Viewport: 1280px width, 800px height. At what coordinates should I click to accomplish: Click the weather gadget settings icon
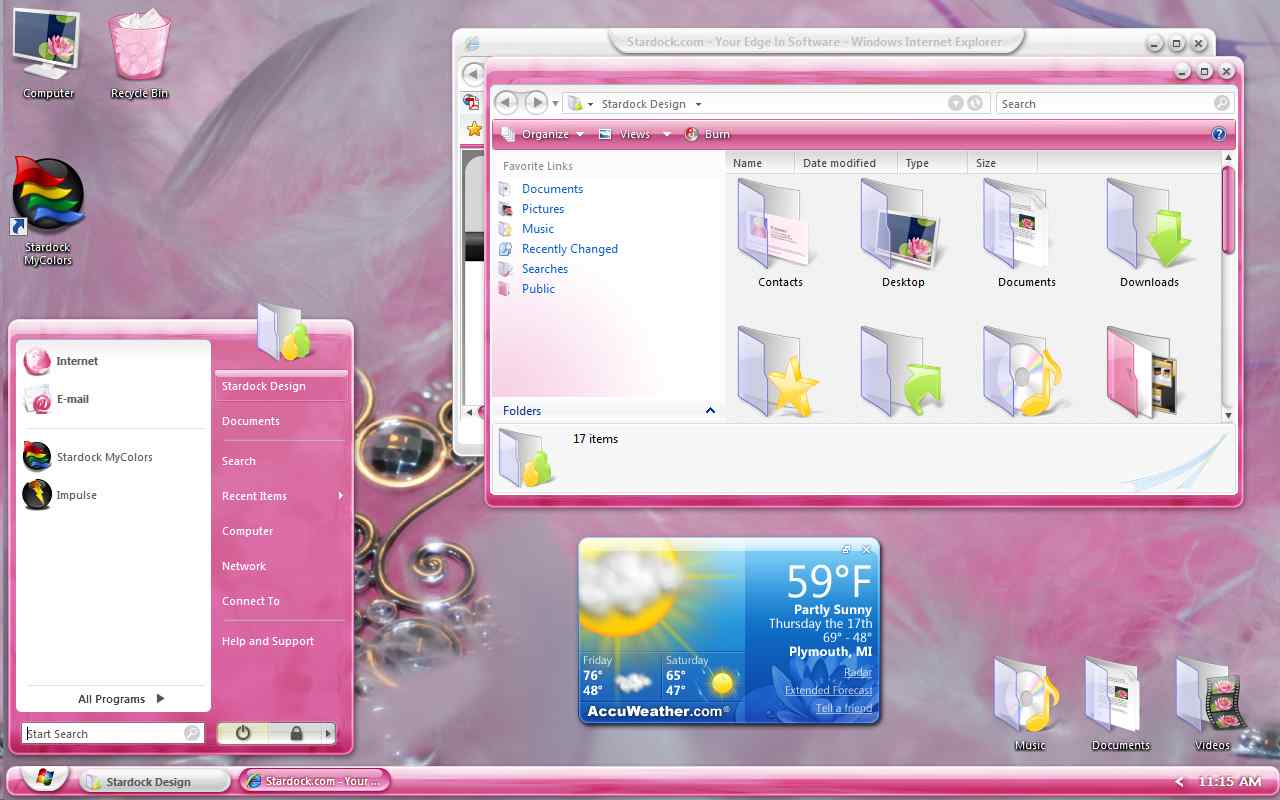coord(847,549)
